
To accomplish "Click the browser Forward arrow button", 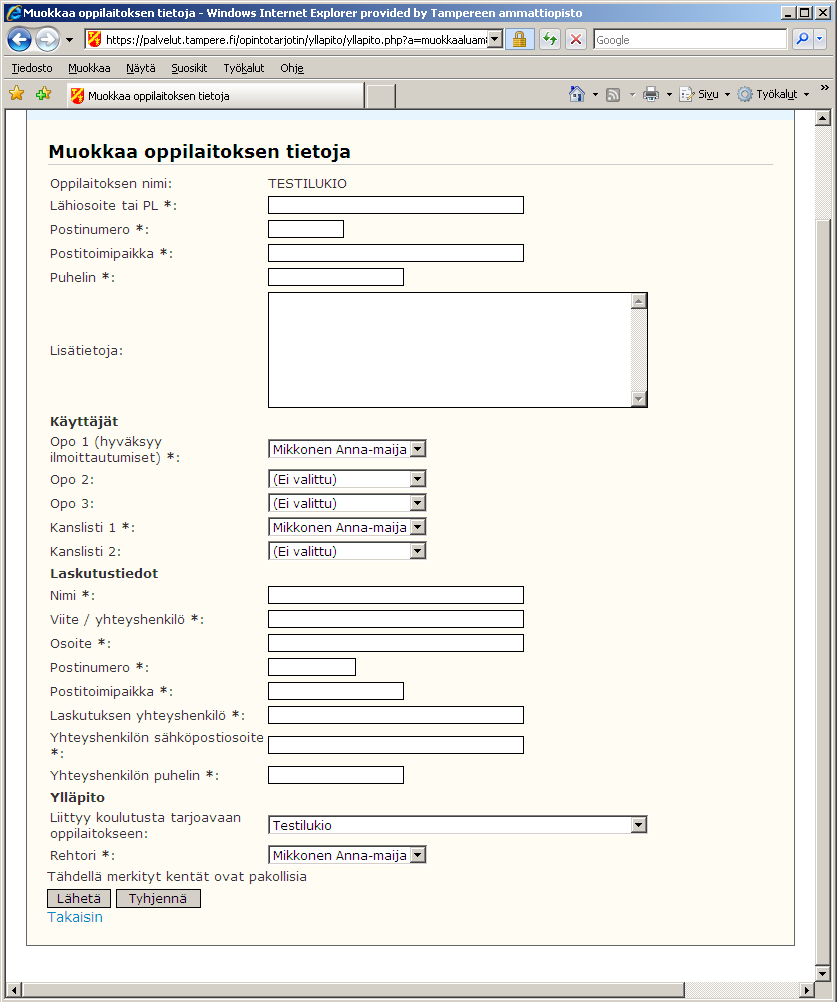I will (x=48, y=40).
